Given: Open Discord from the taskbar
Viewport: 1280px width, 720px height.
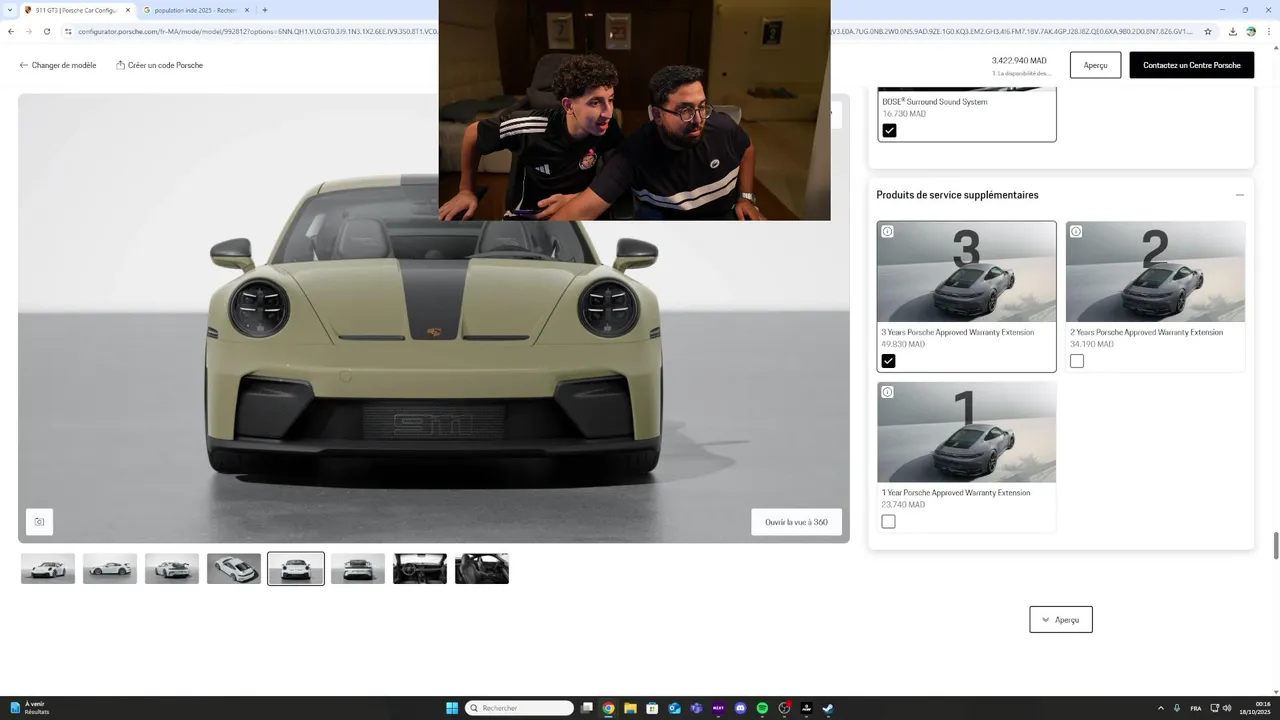Looking at the screenshot, I should click(x=740, y=708).
